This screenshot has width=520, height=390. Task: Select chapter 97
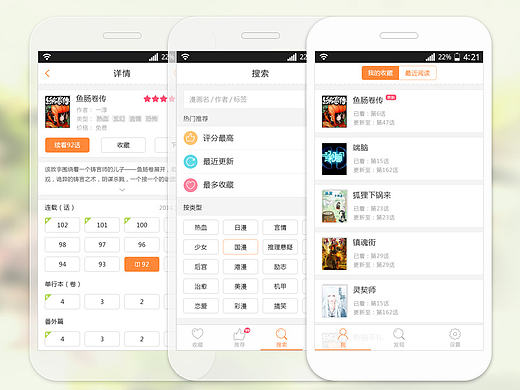click(x=102, y=245)
